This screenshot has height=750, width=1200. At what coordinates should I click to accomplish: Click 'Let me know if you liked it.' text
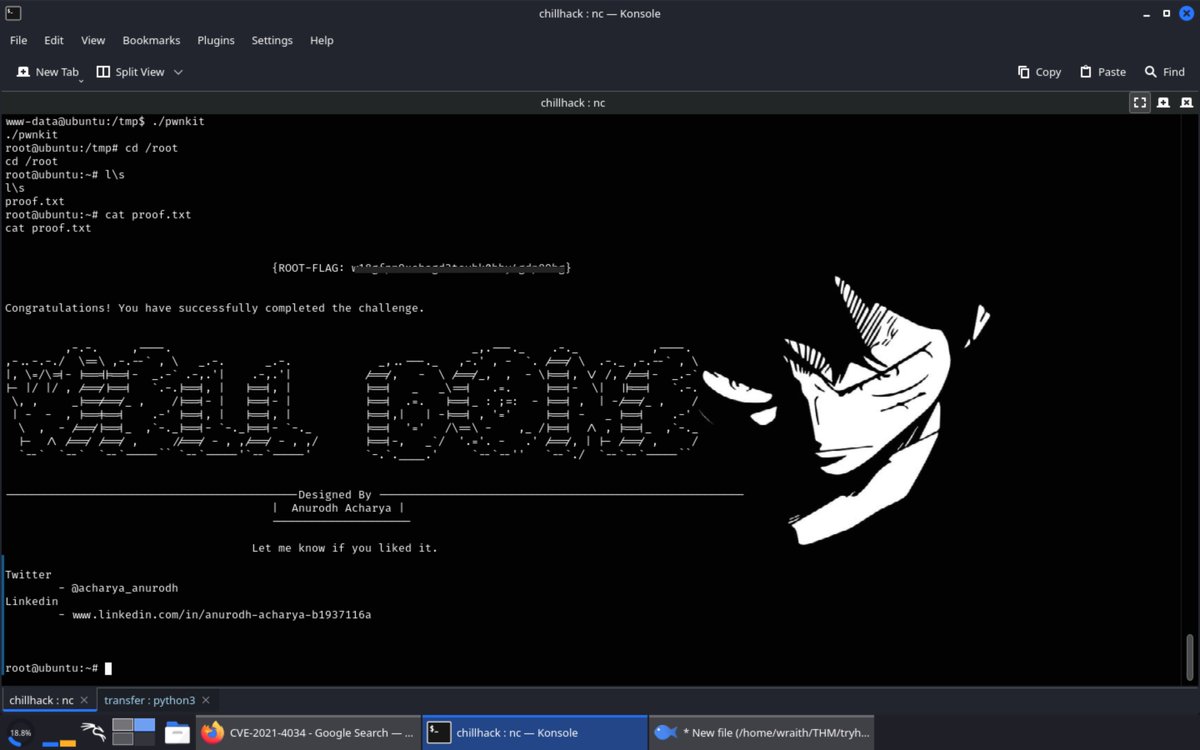(x=345, y=548)
